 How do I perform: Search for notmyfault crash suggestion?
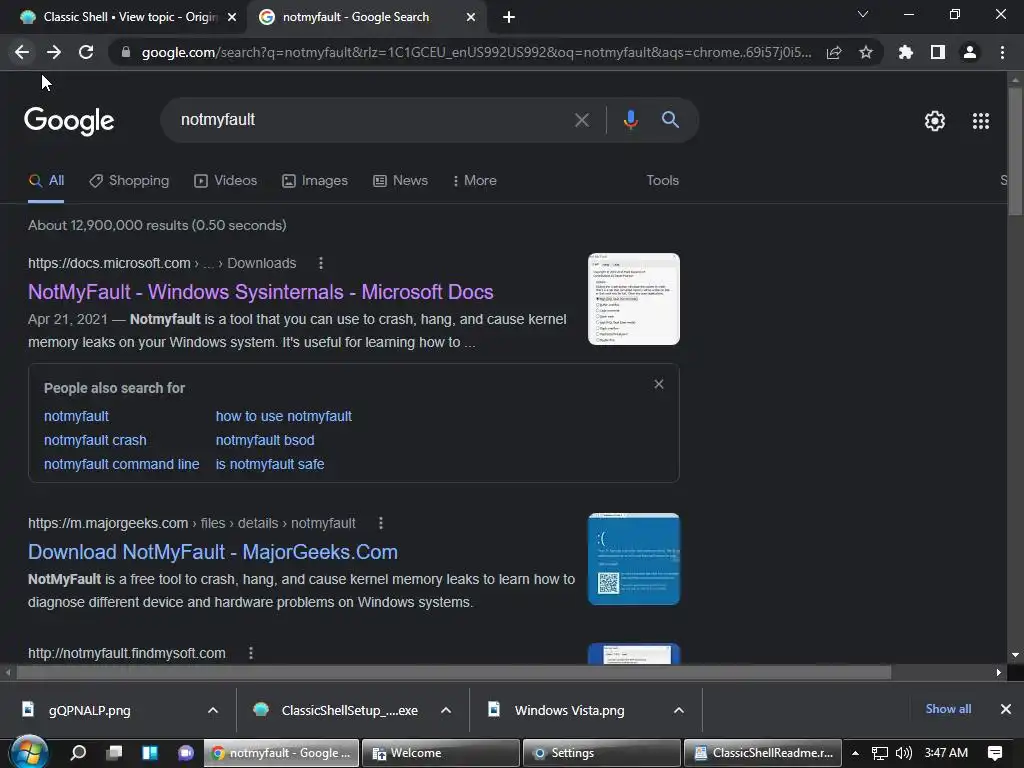click(95, 440)
